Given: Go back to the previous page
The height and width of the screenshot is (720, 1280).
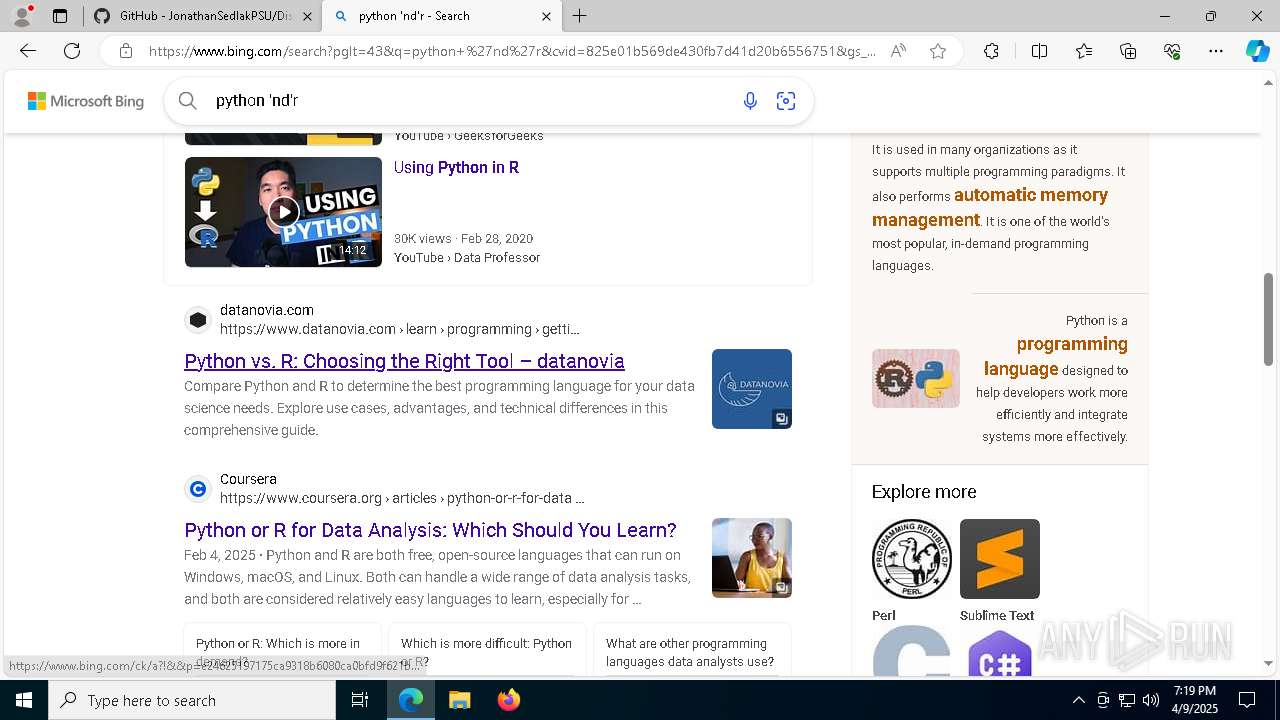Looking at the screenshot, I should 28,51.
